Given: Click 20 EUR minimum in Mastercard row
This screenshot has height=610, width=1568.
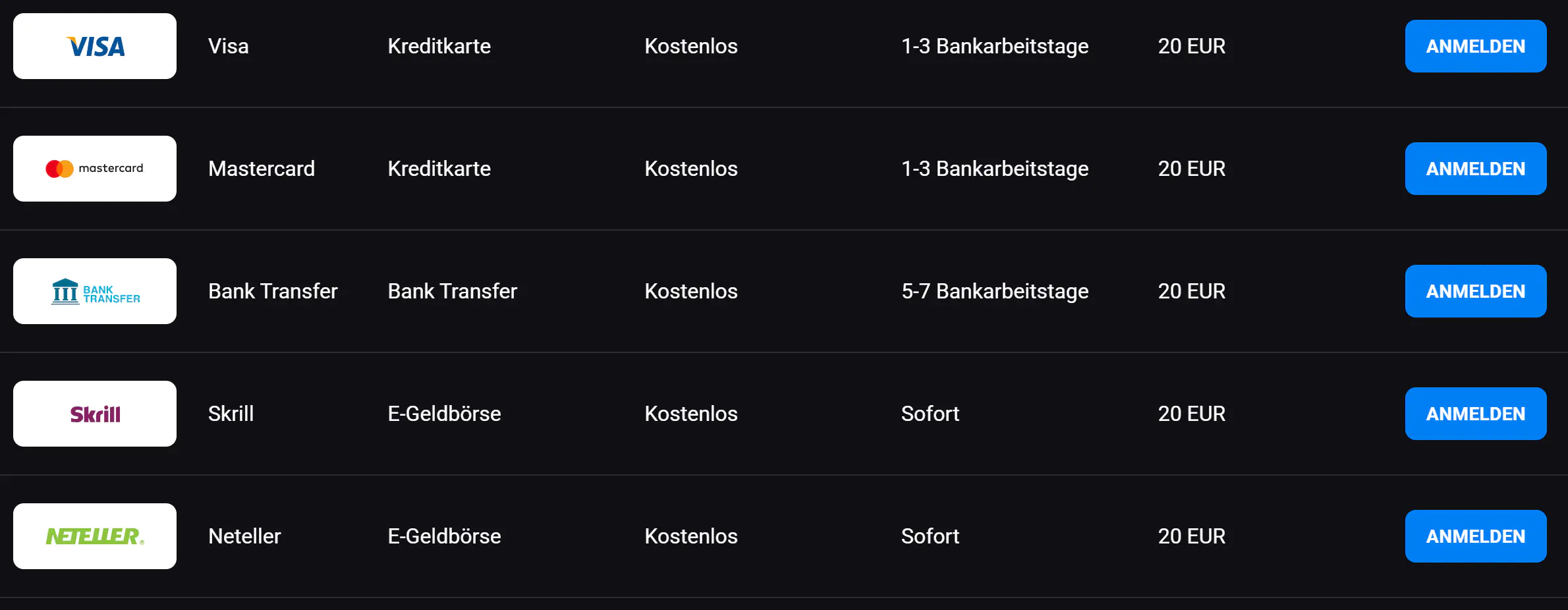Looking at the screenshot, I should point(1191,169).
